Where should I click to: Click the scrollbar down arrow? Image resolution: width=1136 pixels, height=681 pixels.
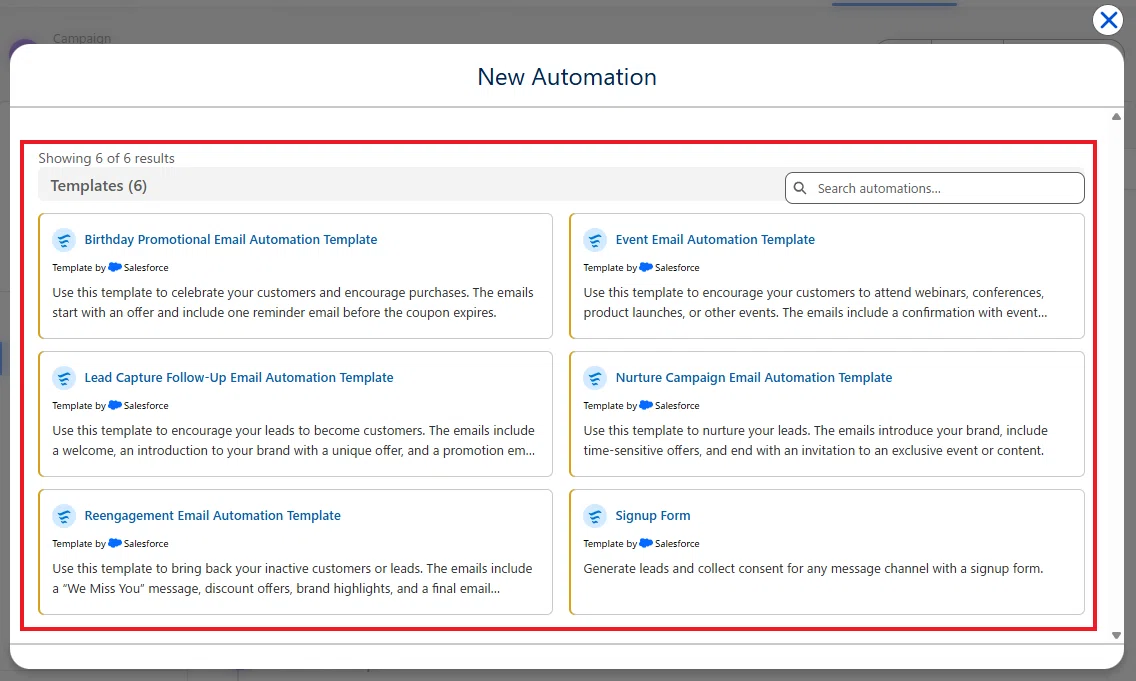(x=1116, y=635)
